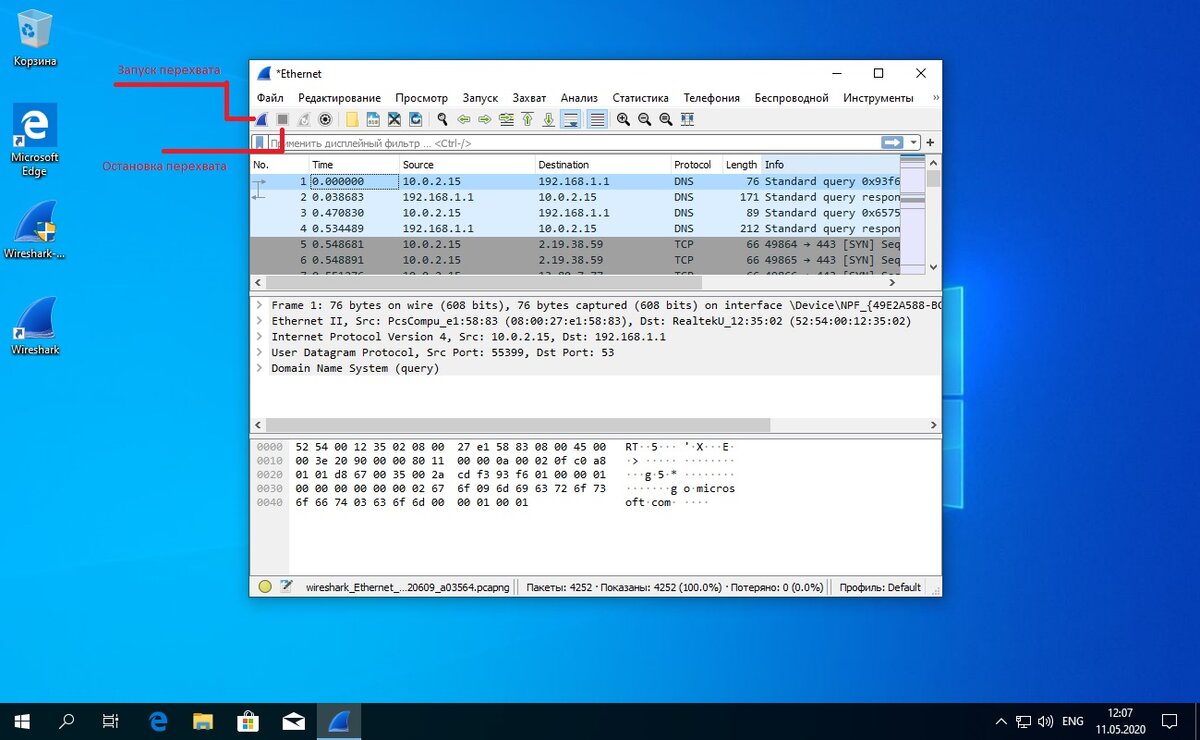Toggle auto-scroll during live capture
The height and width of the screenshot is (740, 1200).
pos(571,120)
